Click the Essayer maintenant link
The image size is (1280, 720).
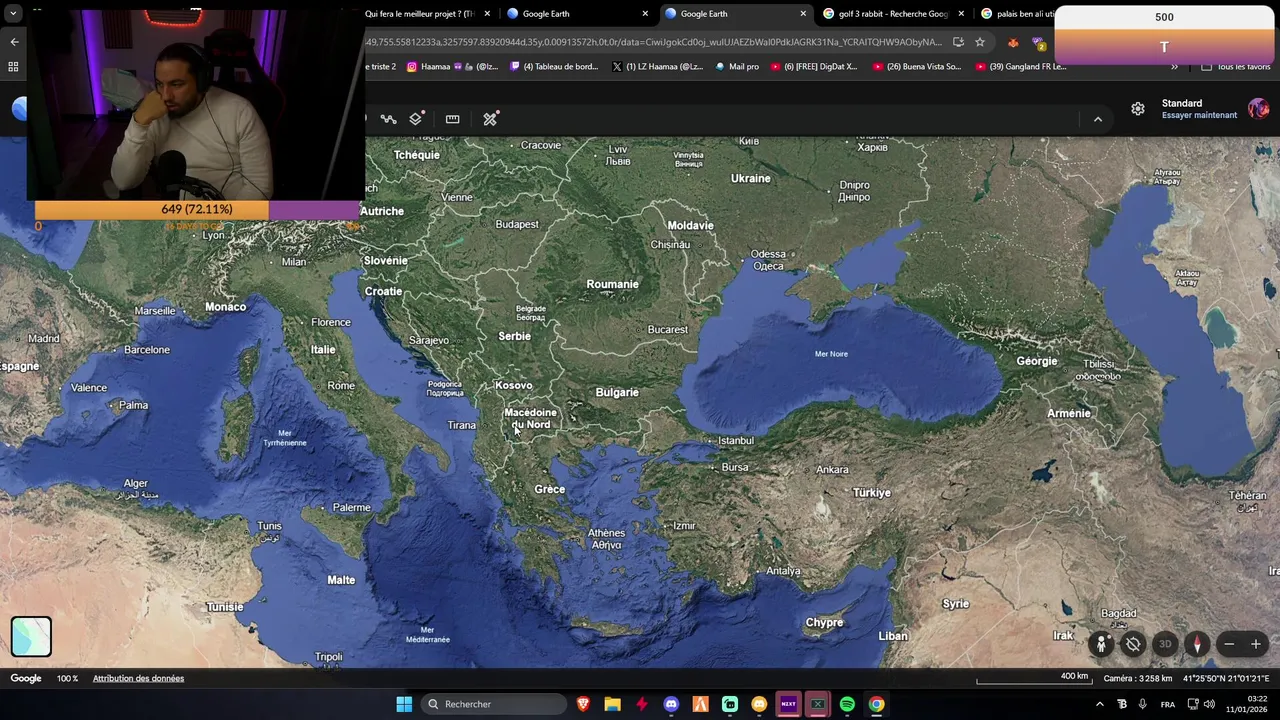click(1199, 115)
